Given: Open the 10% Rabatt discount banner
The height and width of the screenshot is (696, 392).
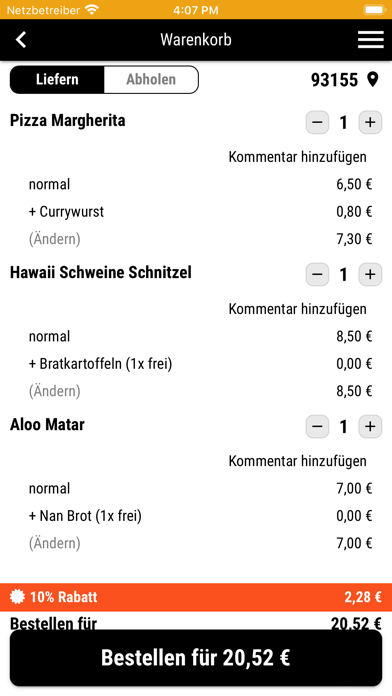Looking at the screenshot, I should [196, 597].
